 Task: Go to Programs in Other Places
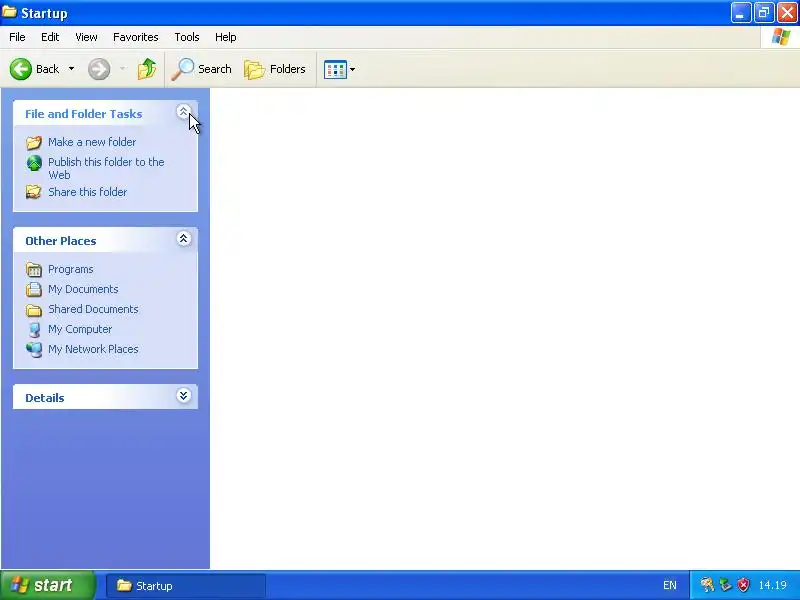click(x=70, y=269)
